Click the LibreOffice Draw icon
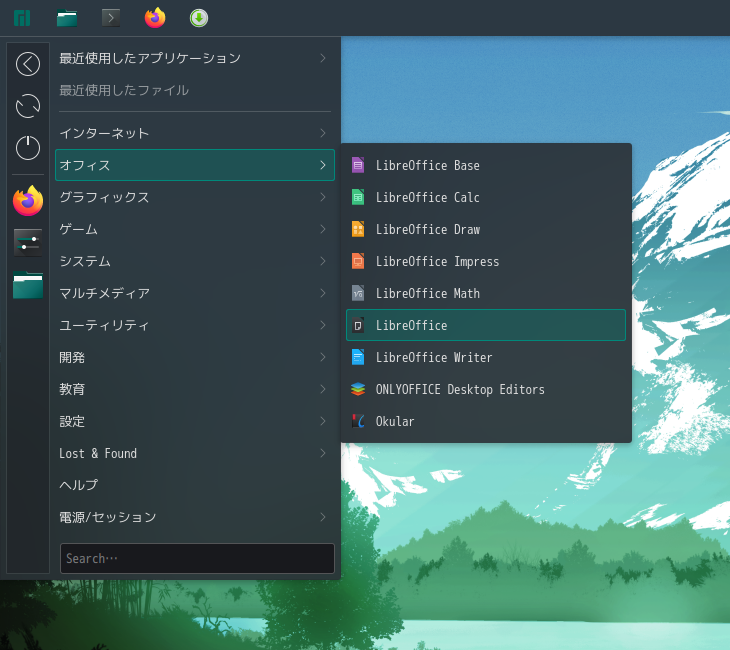Viewport: 730px width, 650px height. point(358,229)
